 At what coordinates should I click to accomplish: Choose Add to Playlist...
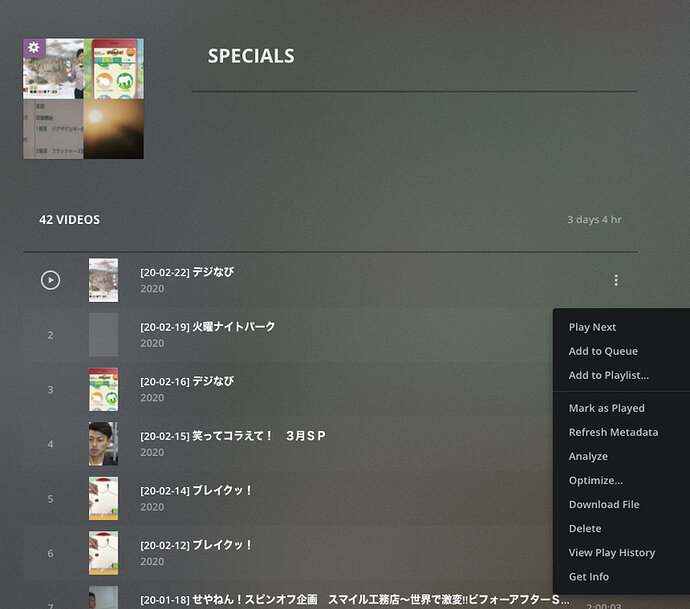609,375
